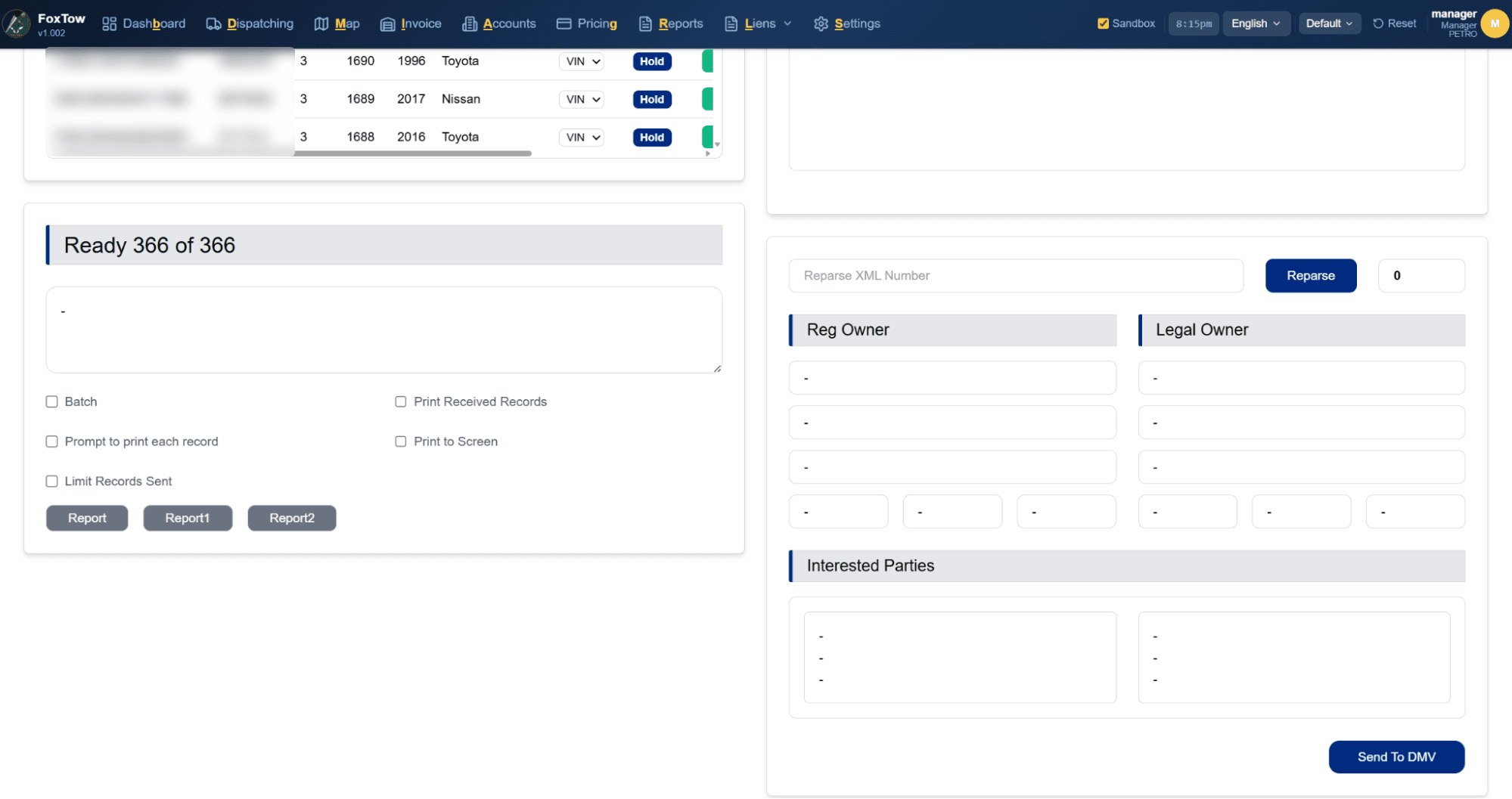1512x799 pixels.
Task: Click the Accounts building icon
Action: click(470, 24)
